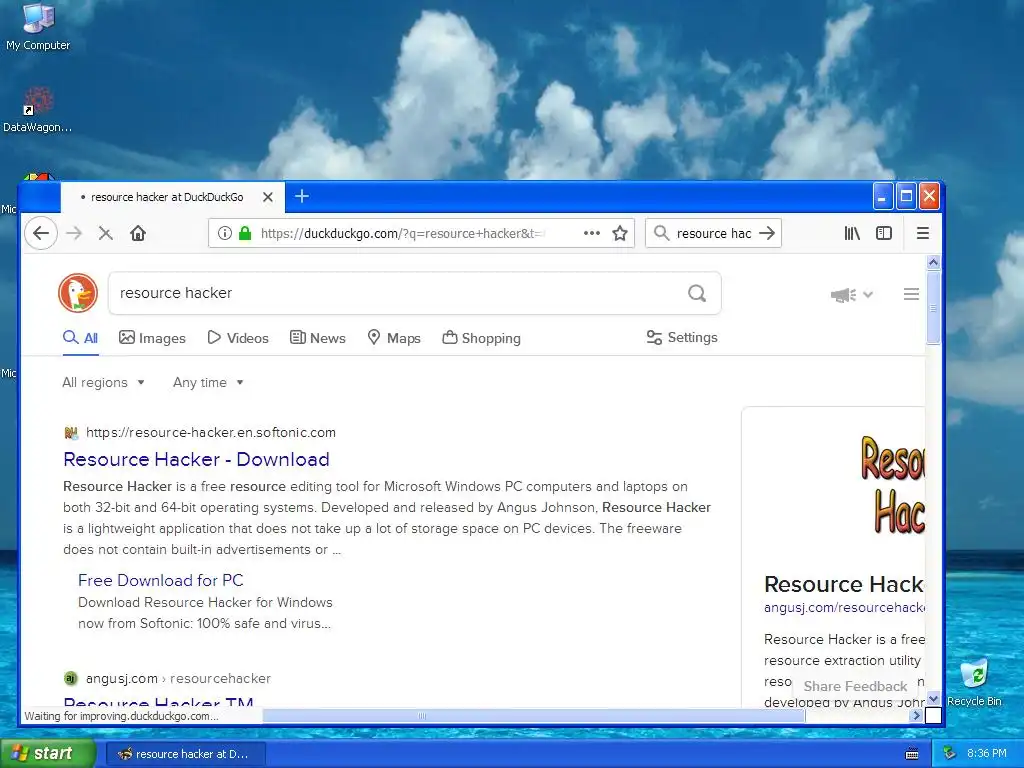This screenshot has width=1024, height=768.
Task: Switch to the Maps tab
Action: [394, 338]
